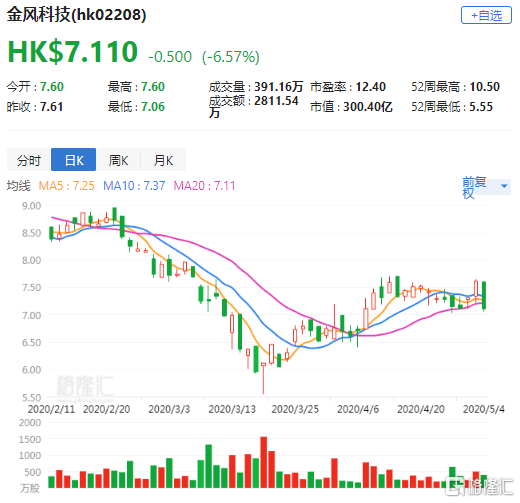Viewport: 520px width, 503px height.
Task: Click the lowest-wick candlestick near 5.50
Action: click(x=263, y=378)
